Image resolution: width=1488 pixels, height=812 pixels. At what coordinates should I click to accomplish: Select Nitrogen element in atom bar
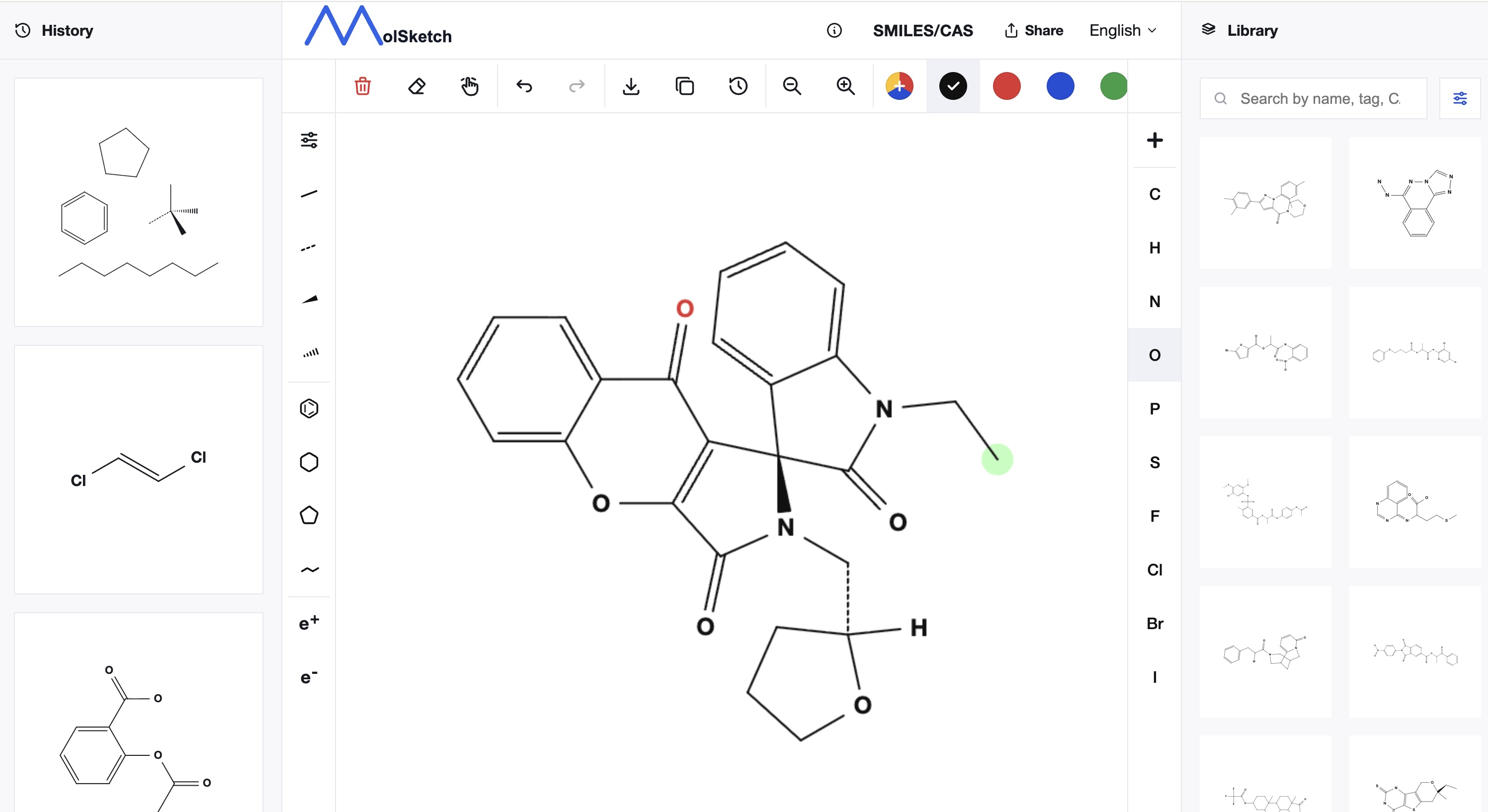point(1154,301)
